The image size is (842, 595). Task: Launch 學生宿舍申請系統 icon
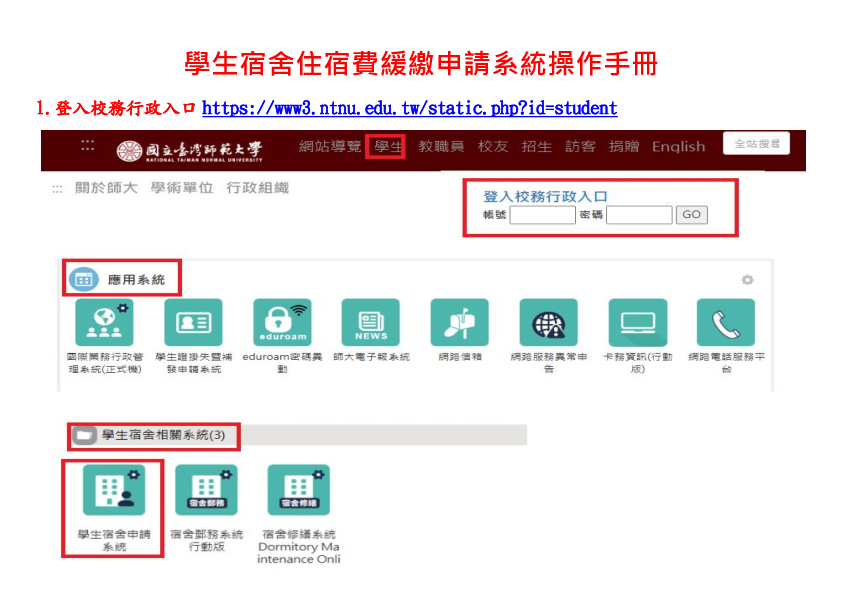click(x=113, y=490)
